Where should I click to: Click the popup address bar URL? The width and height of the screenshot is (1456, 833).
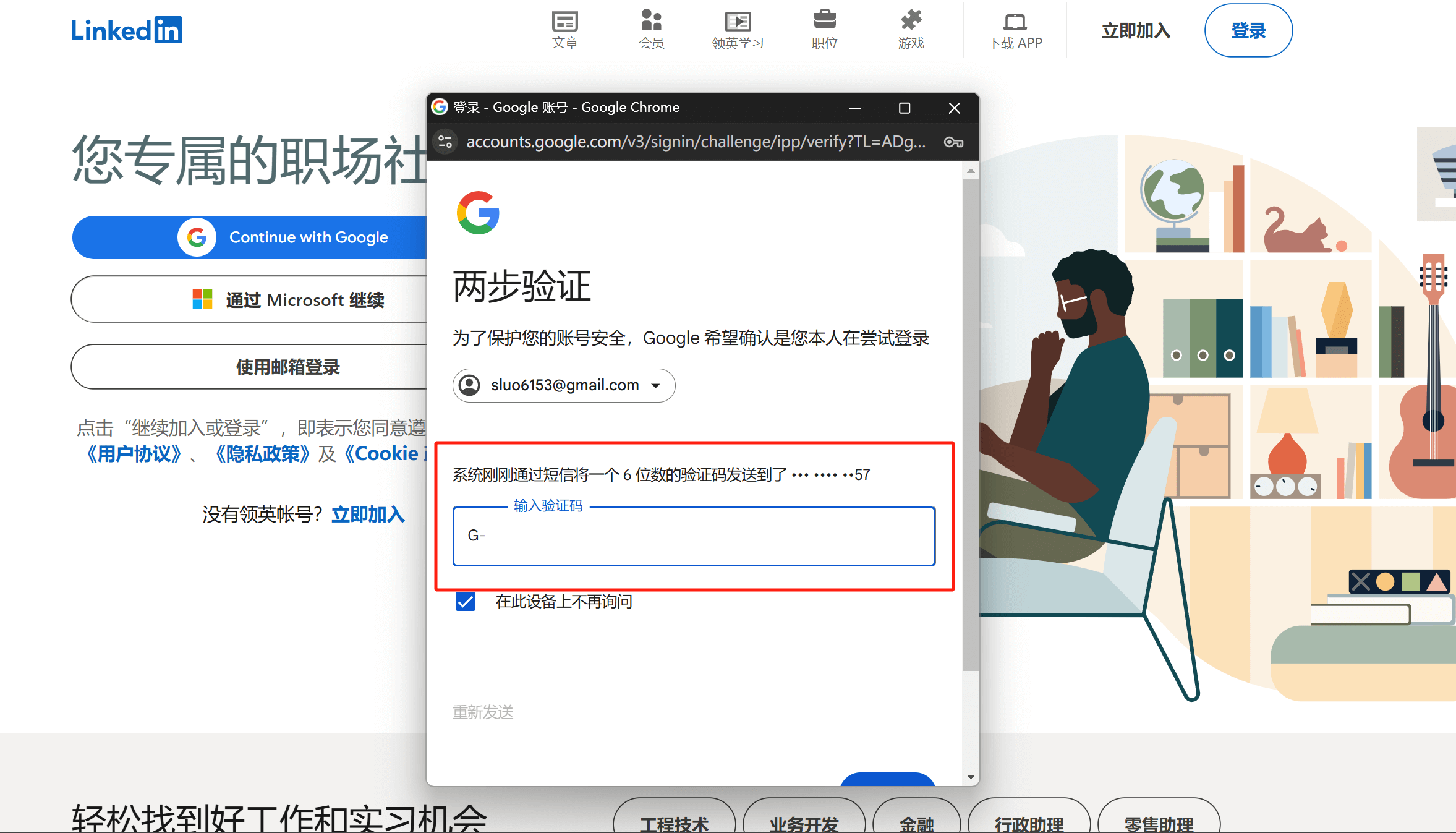(x=696, y=142)
